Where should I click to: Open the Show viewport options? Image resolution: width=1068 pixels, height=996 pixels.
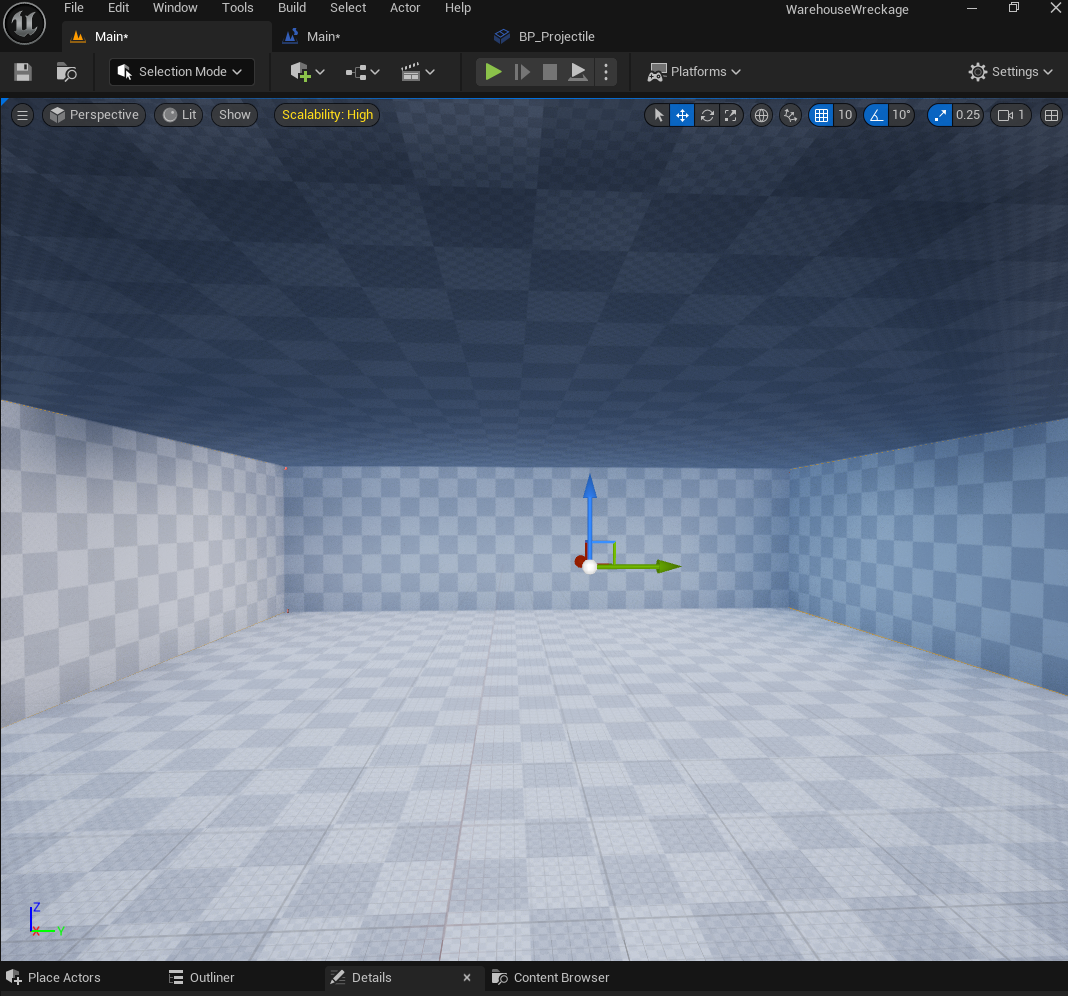pos(234,114)
